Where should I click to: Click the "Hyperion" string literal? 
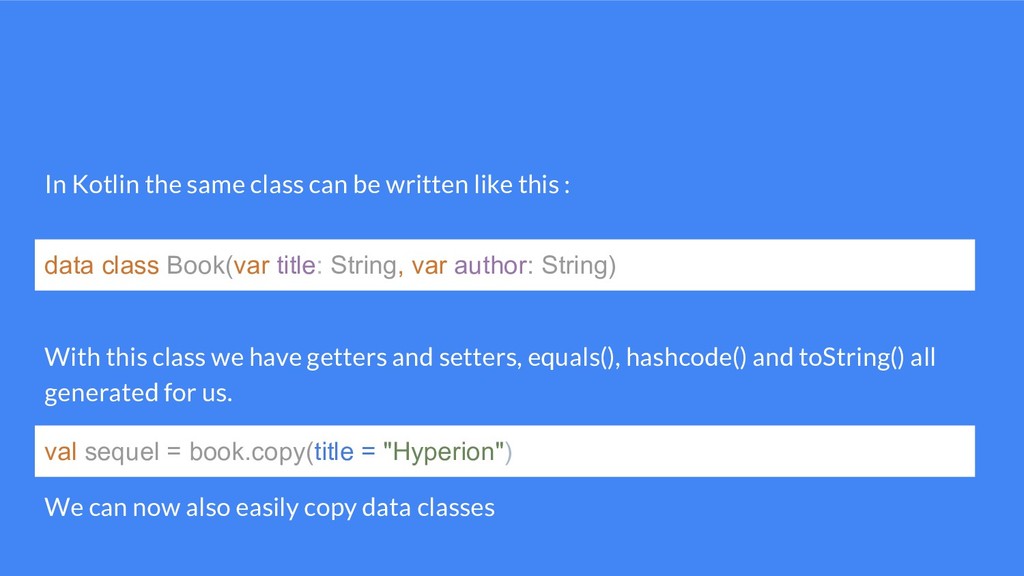click(x=443, y=452)
